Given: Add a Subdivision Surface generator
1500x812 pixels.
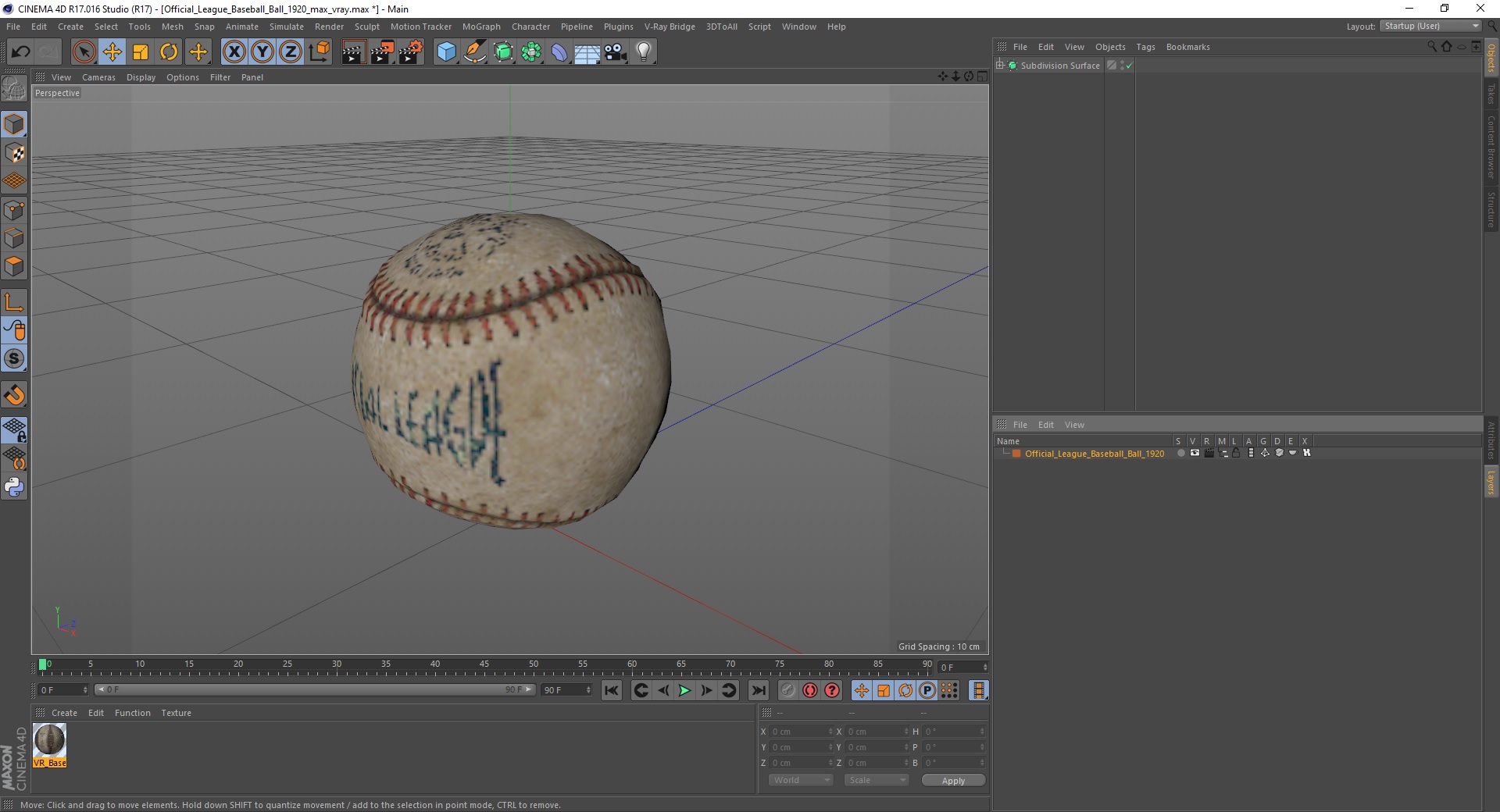Looking at the screenshot, I should [x=504, y=52].
